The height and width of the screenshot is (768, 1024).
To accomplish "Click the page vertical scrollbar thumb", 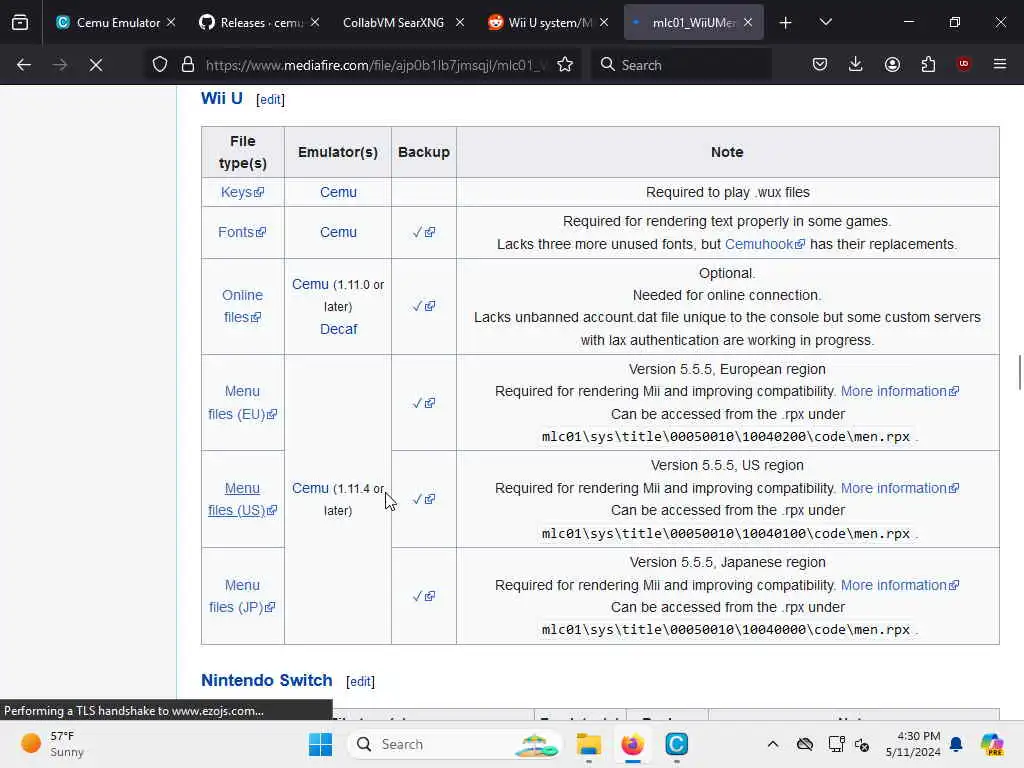I will [1019, 372].
